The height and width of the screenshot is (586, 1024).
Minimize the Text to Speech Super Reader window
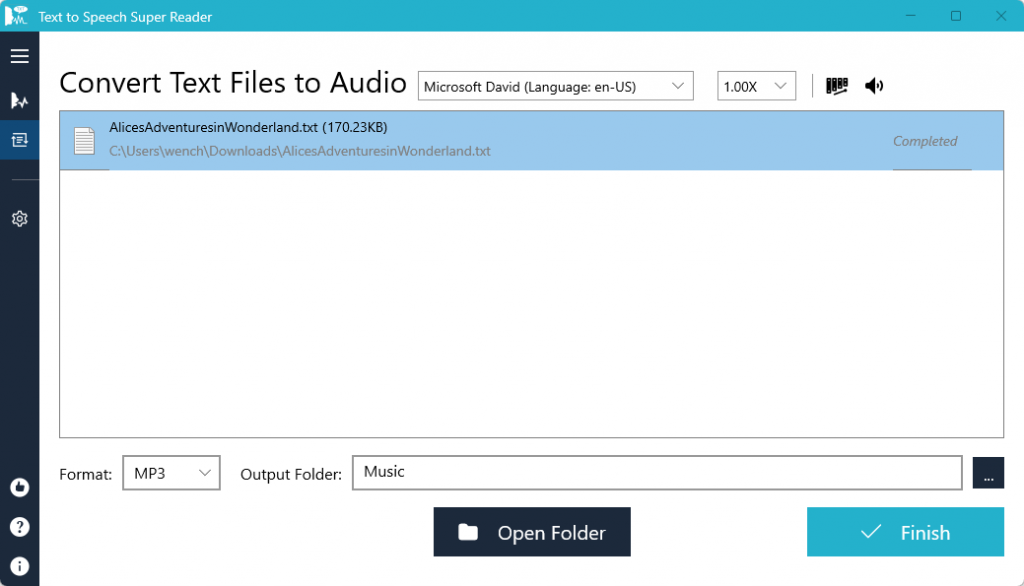(x=910, y=16)
